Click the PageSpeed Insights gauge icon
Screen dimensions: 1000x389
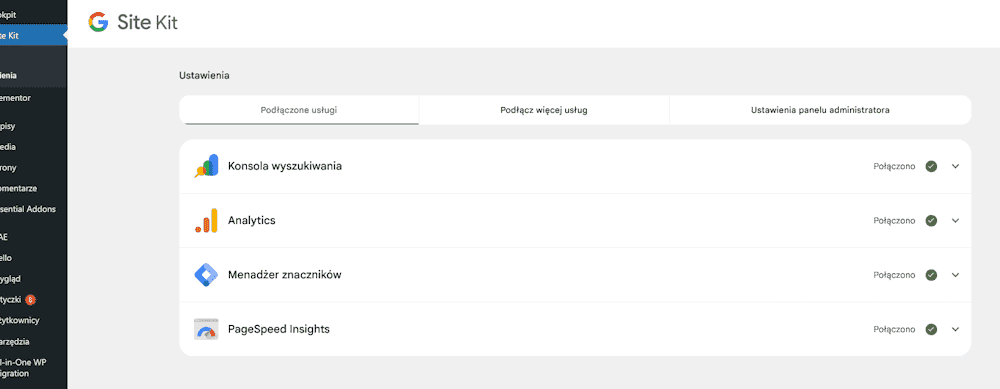click(206, 329)
